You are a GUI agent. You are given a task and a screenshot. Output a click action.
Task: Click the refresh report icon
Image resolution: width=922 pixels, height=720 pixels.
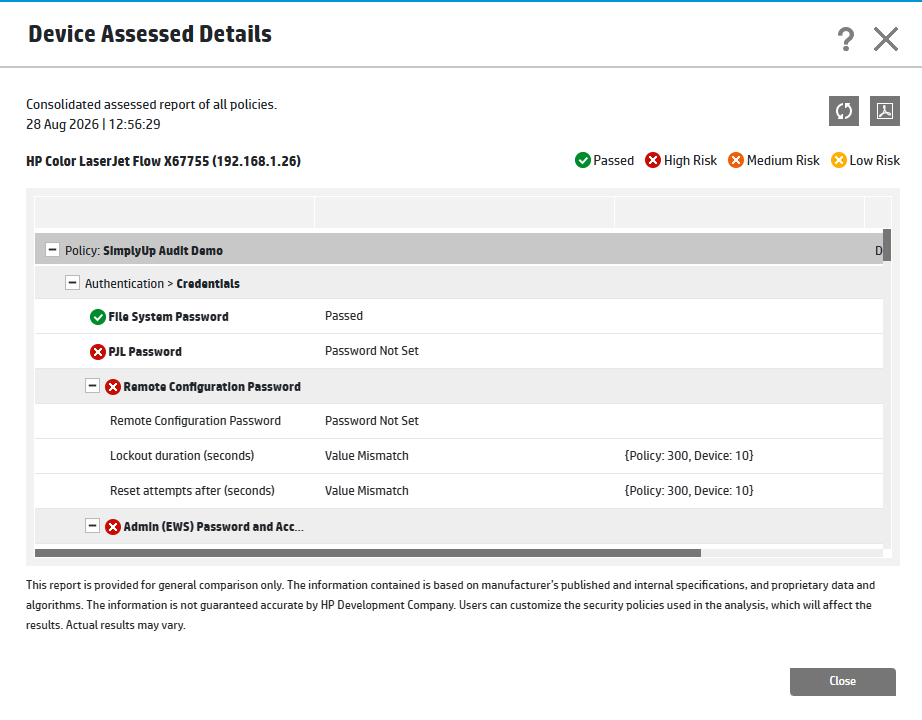(844, 111)
